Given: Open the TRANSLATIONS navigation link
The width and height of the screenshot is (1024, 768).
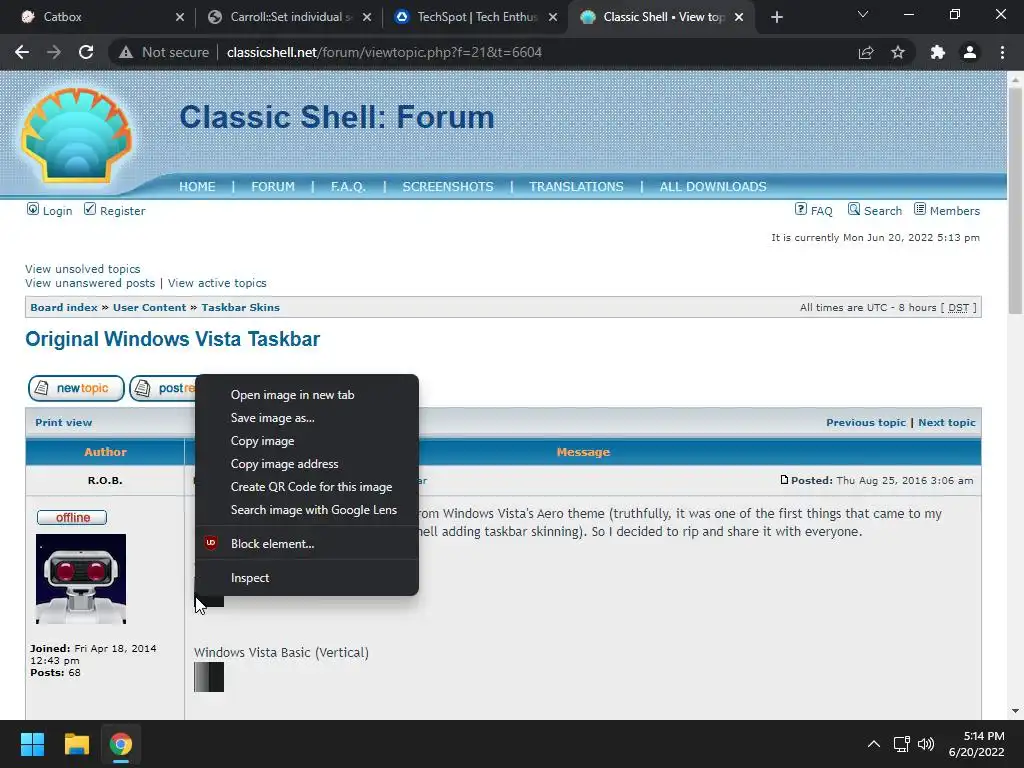Looking at the screenshot, I should [576, 187].
